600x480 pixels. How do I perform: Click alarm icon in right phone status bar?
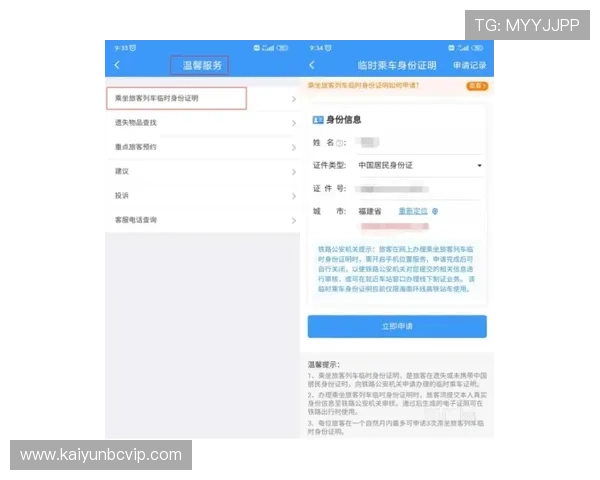coord(328,48)
